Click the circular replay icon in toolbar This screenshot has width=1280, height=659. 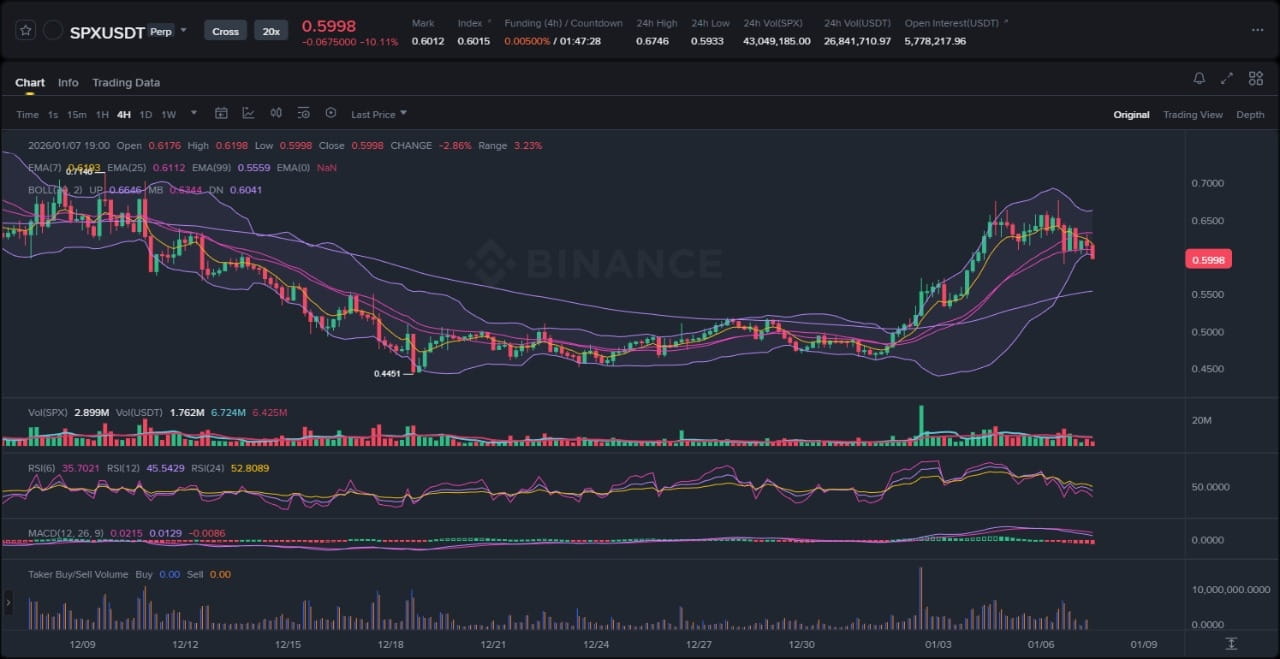point(331,113)
